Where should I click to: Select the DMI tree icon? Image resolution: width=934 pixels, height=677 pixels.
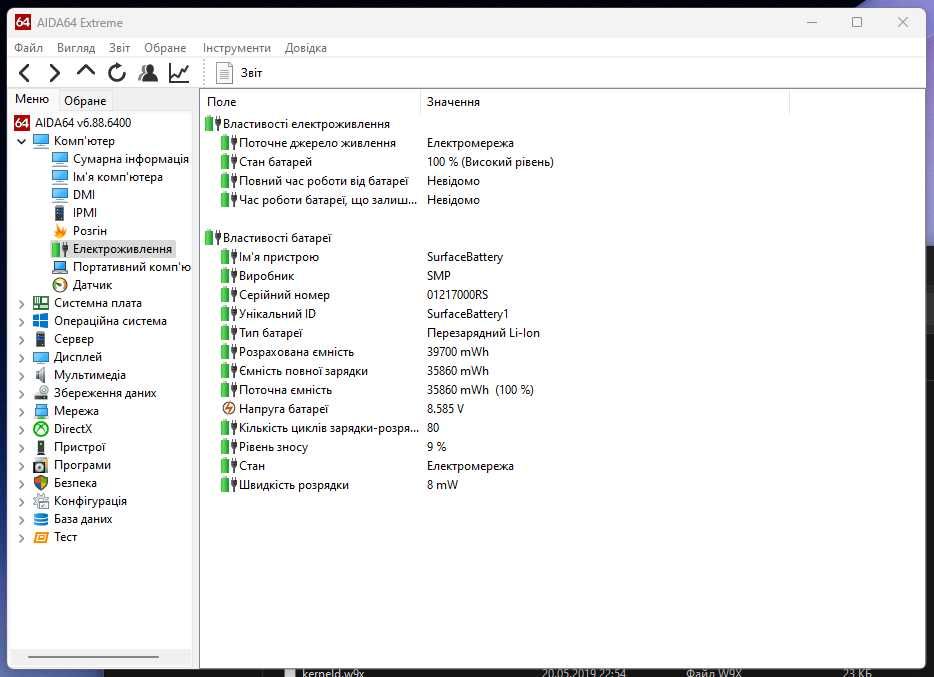click(60, 194)
